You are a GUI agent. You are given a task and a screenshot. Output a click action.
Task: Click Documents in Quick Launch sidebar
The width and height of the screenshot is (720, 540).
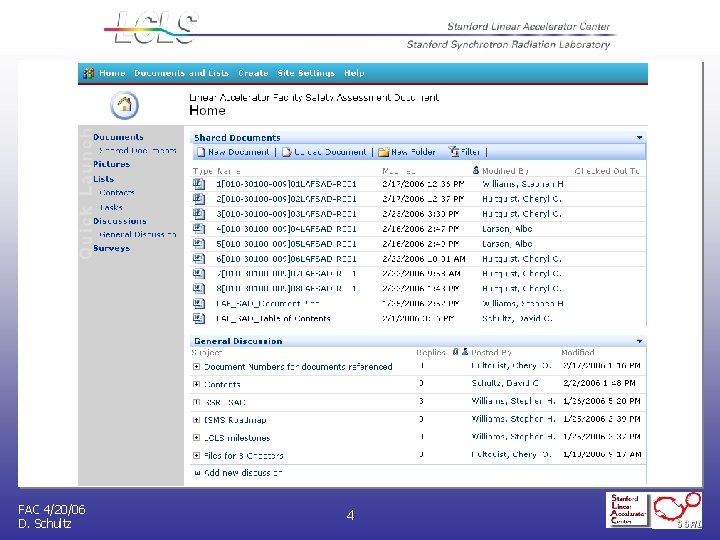(x=118, y=137)
